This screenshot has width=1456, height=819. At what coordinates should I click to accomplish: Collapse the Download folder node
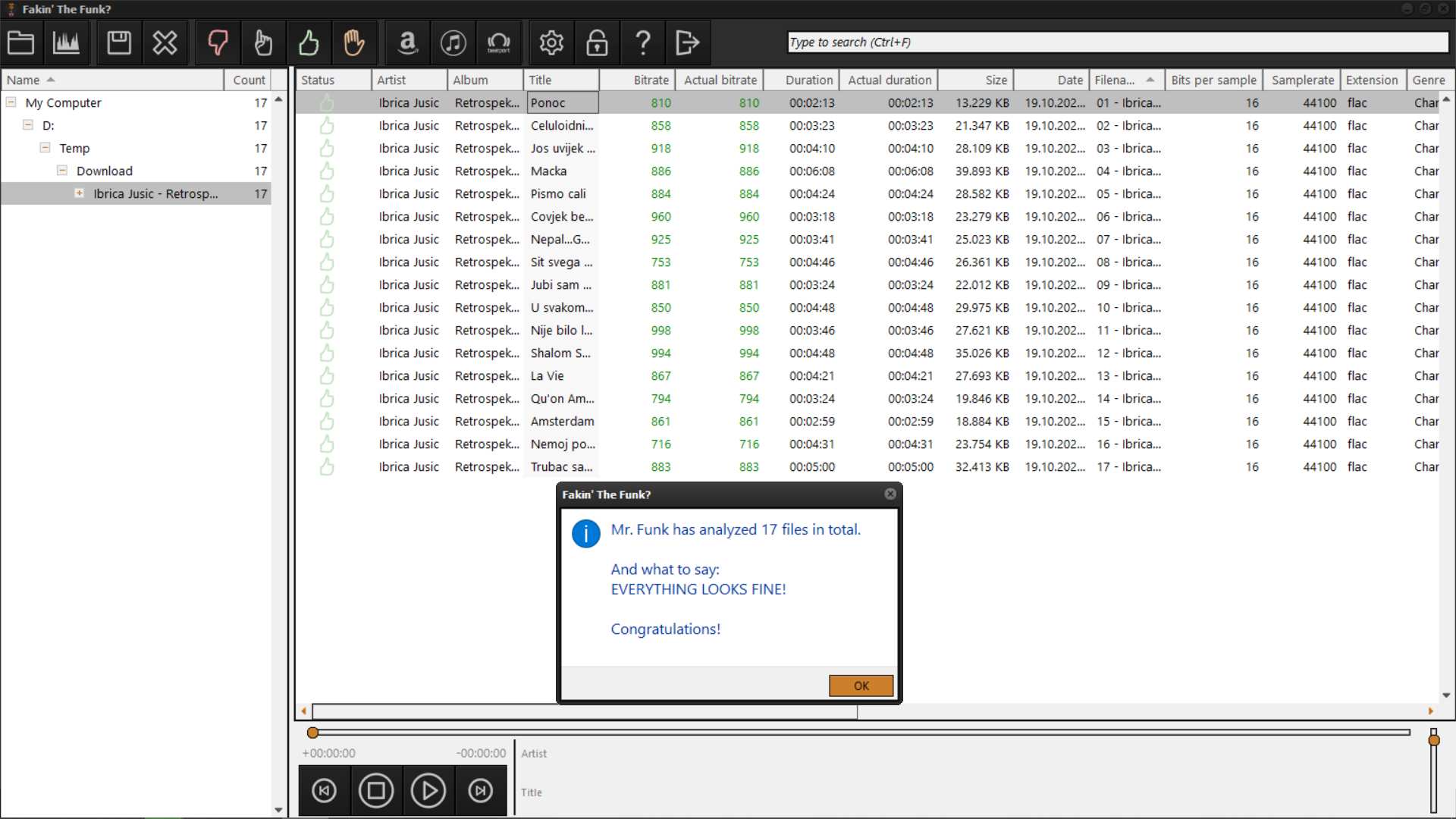[x=62, y=170]
